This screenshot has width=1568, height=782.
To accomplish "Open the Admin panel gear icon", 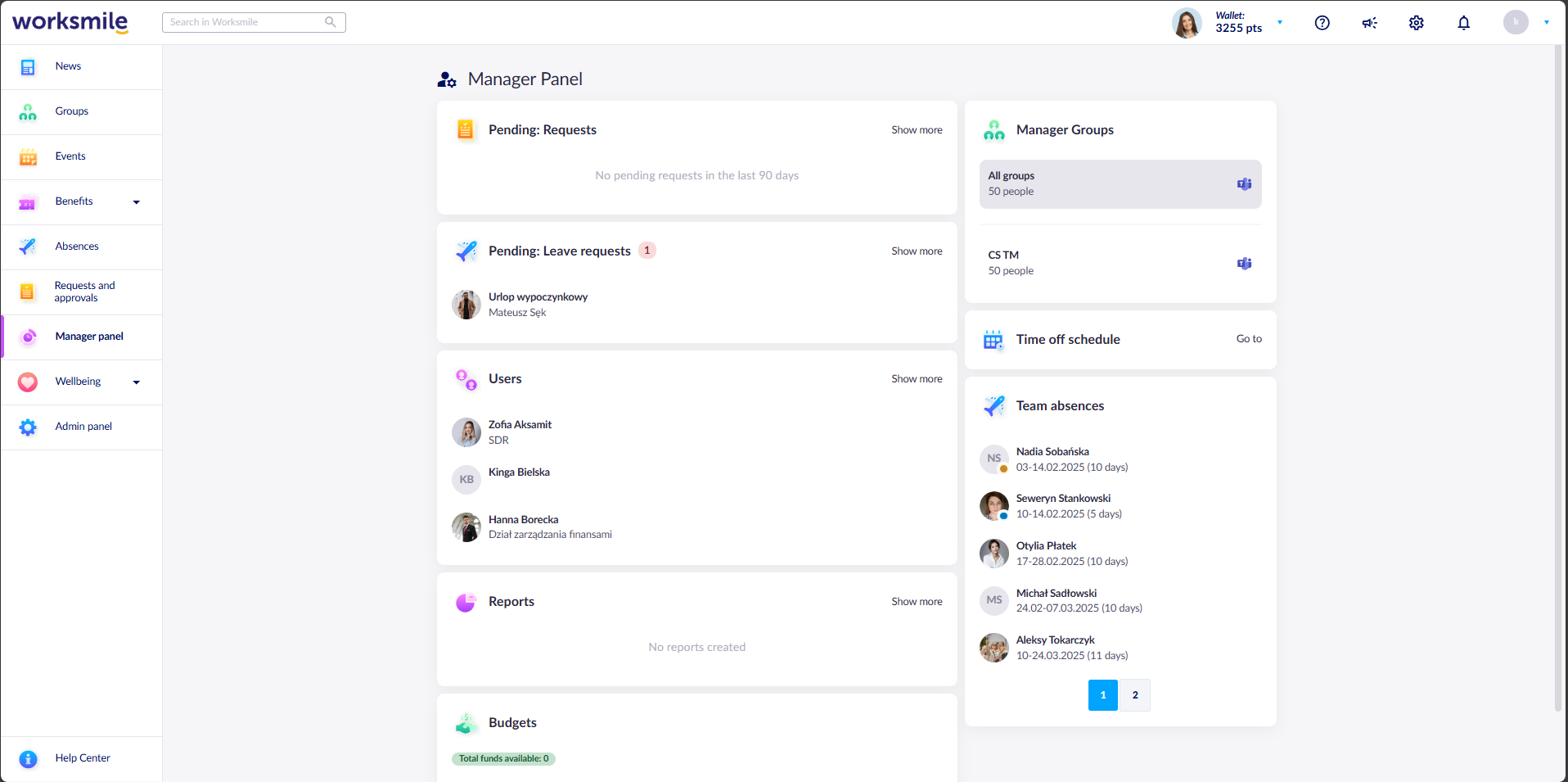I will click(x=28, y=427).
